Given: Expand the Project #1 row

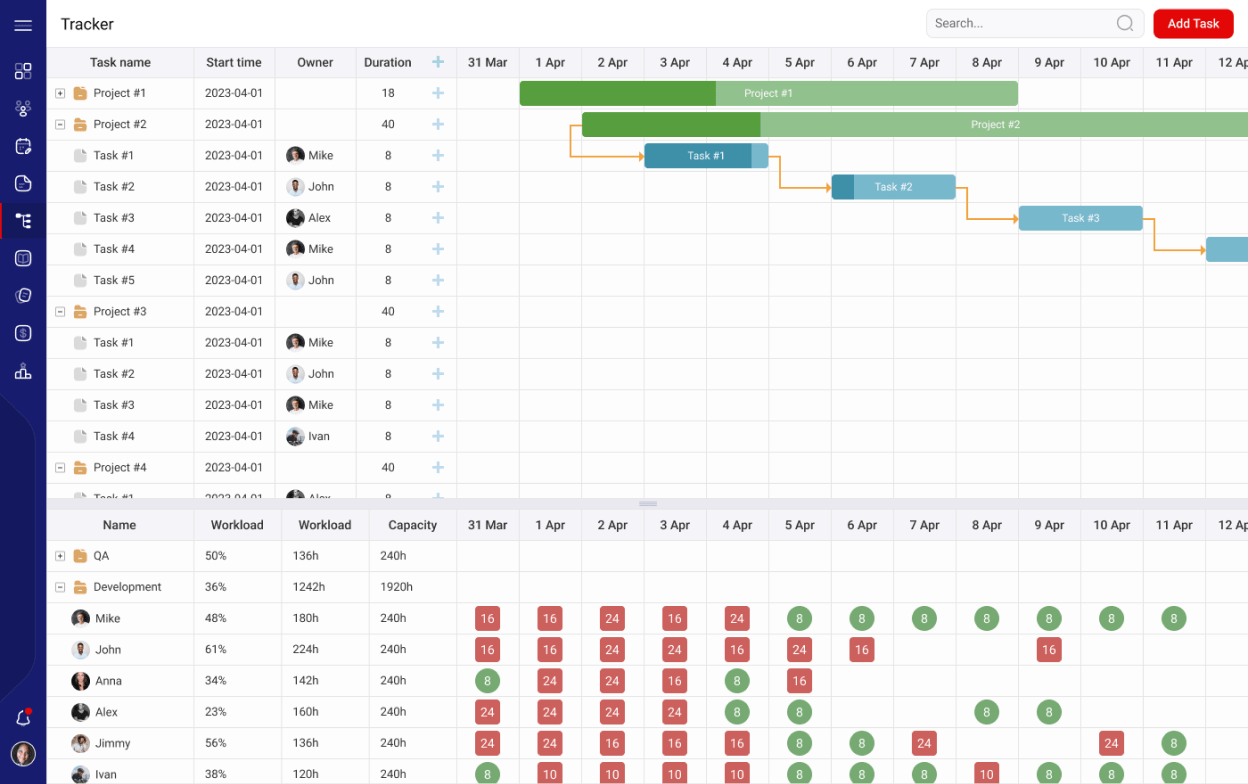Looking at the screenshot, I should pos(62,93).
